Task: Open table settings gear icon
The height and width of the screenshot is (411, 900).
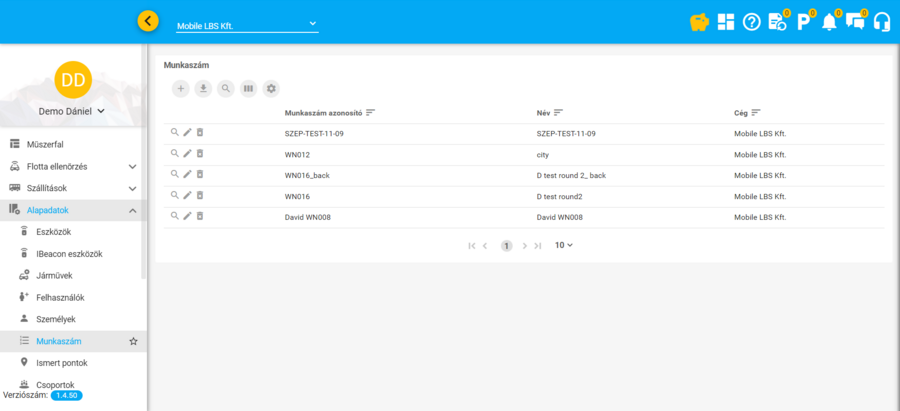Action: [271, 89]
